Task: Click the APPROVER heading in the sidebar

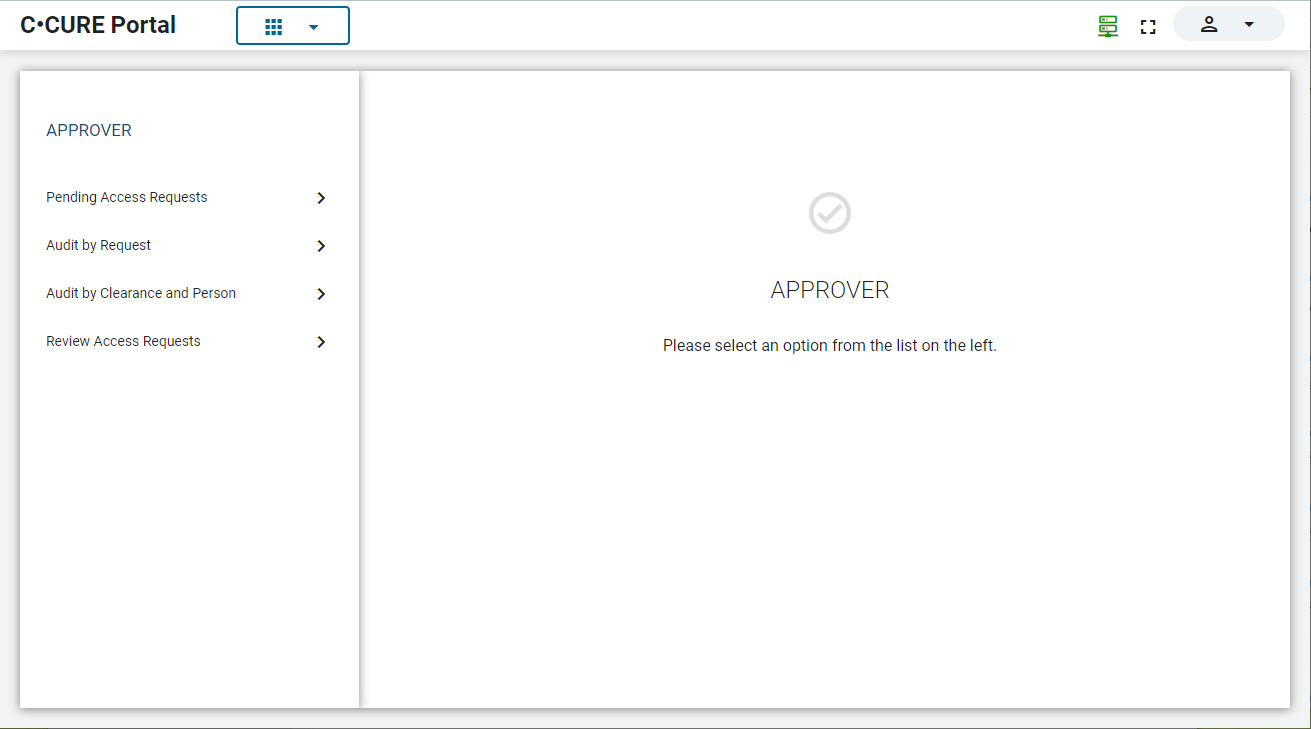Action: point(89,131)
